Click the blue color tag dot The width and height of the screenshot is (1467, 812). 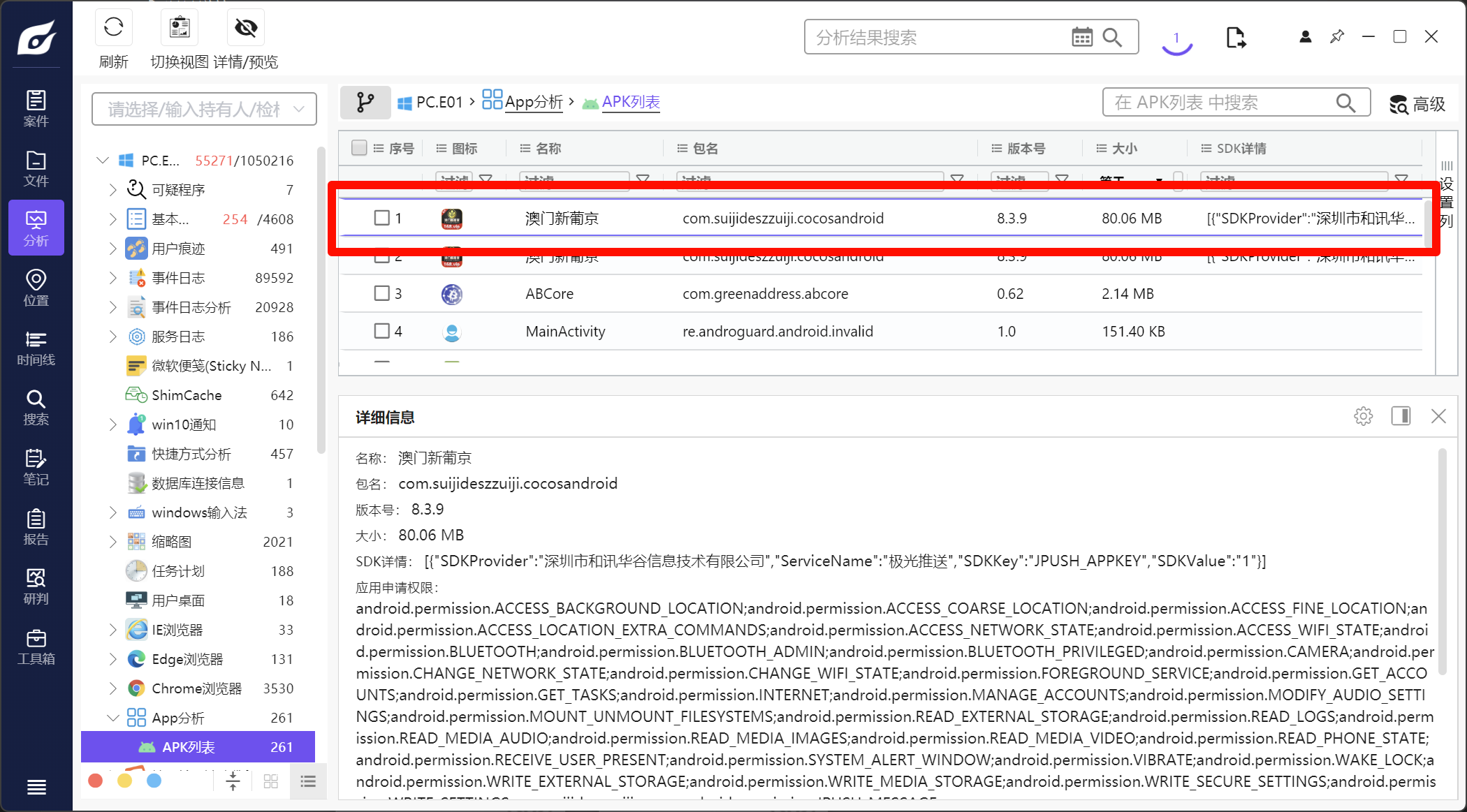coord(154,781)
